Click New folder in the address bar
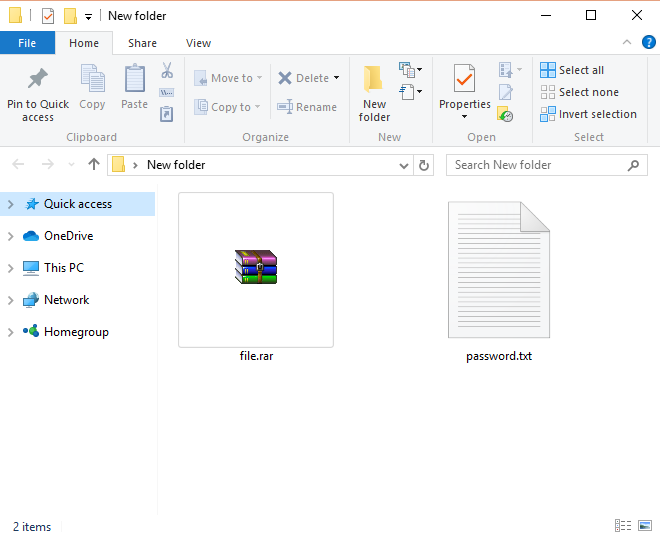 (x=176, y=165)
